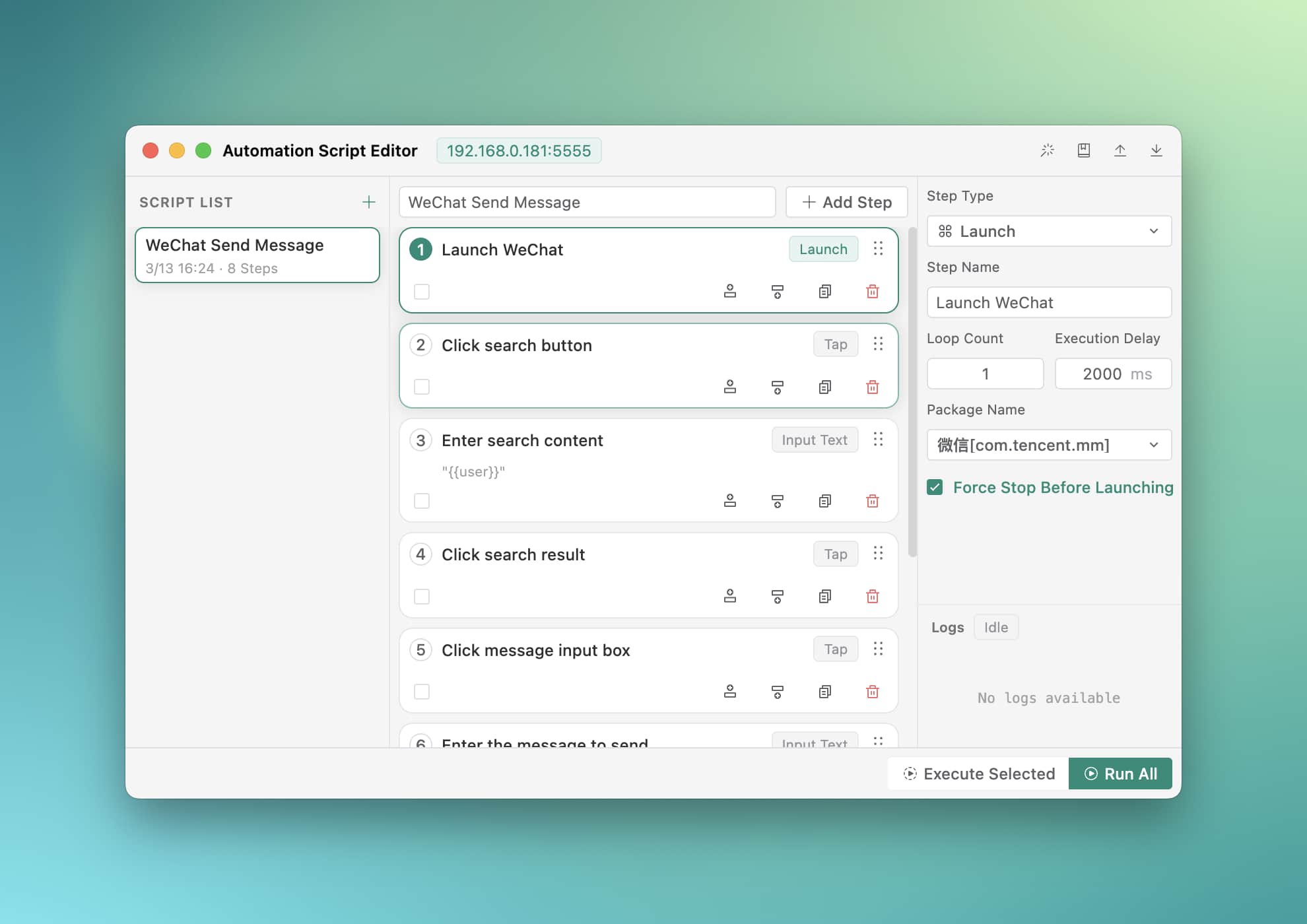Click insert-above icon on Click search result step

730,596
